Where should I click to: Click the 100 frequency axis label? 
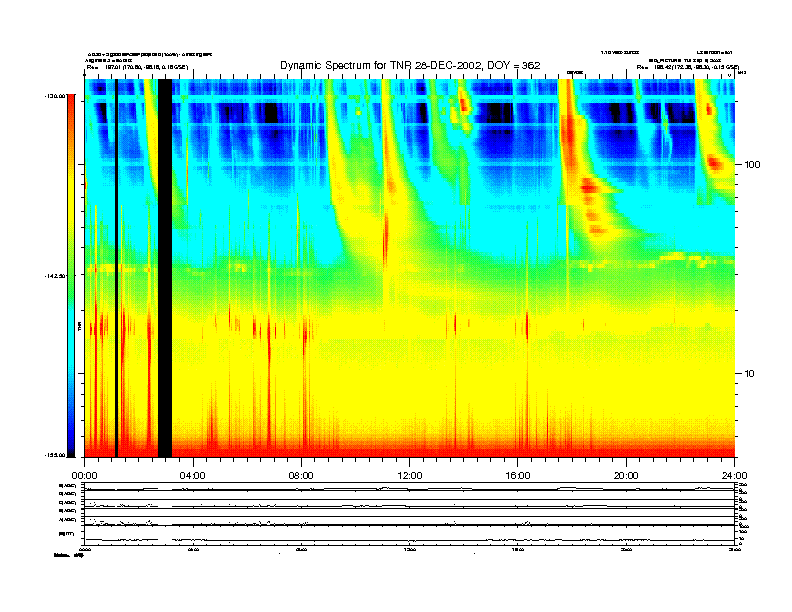coord(752,165)
